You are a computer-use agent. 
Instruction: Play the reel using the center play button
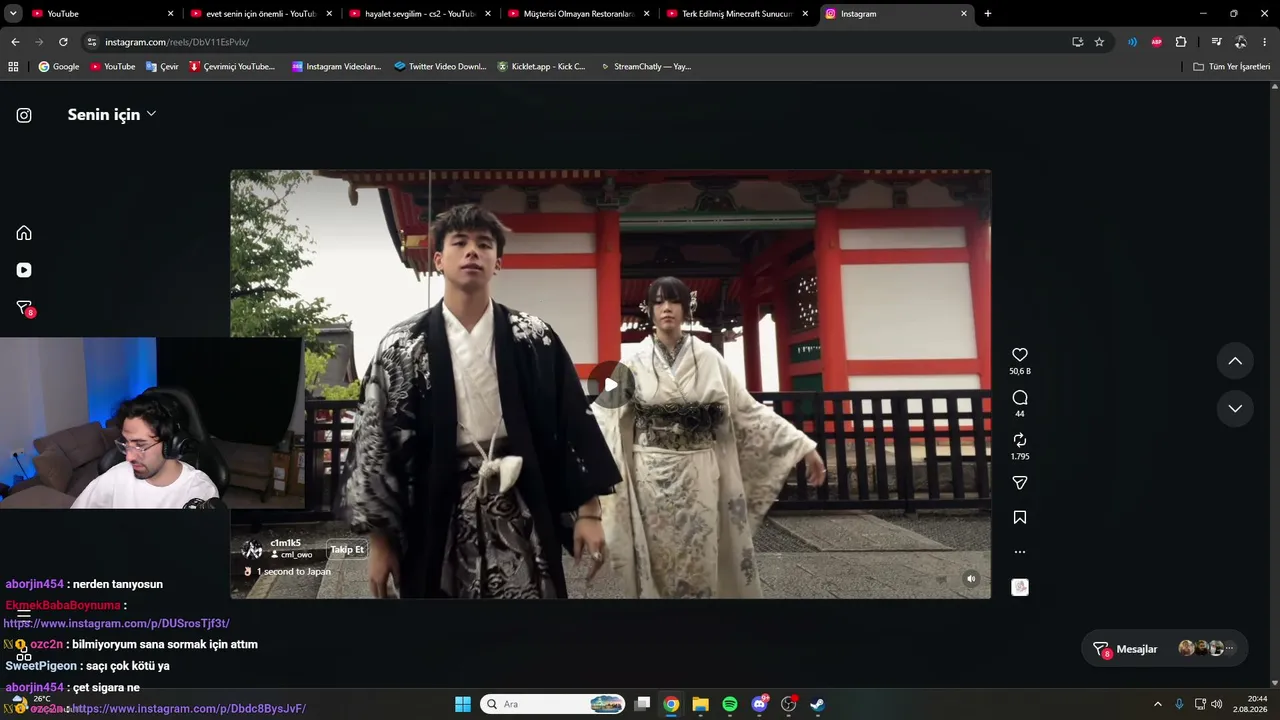tap(610, 385)
